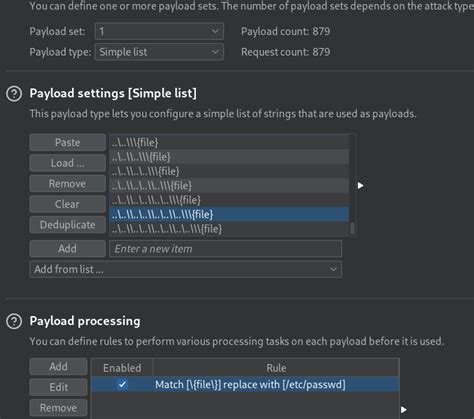Remove selected payload from simple list

pos(68,184)
